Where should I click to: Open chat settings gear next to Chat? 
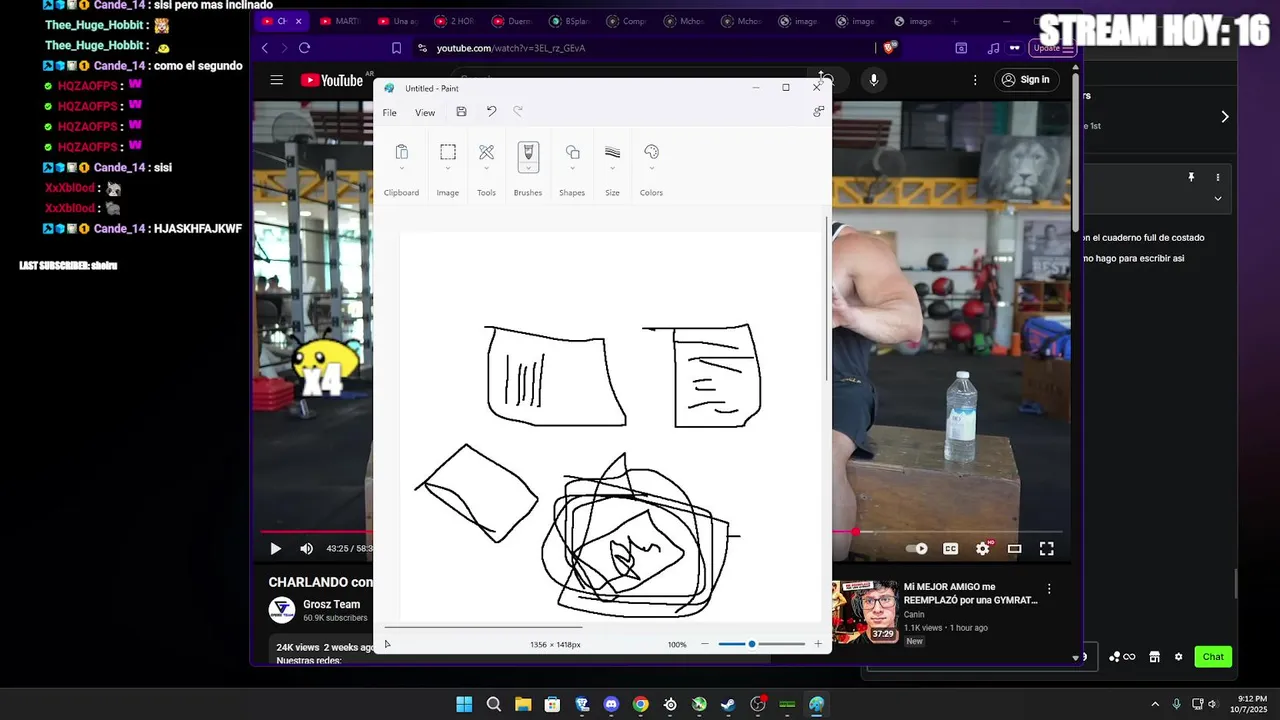1178,657
